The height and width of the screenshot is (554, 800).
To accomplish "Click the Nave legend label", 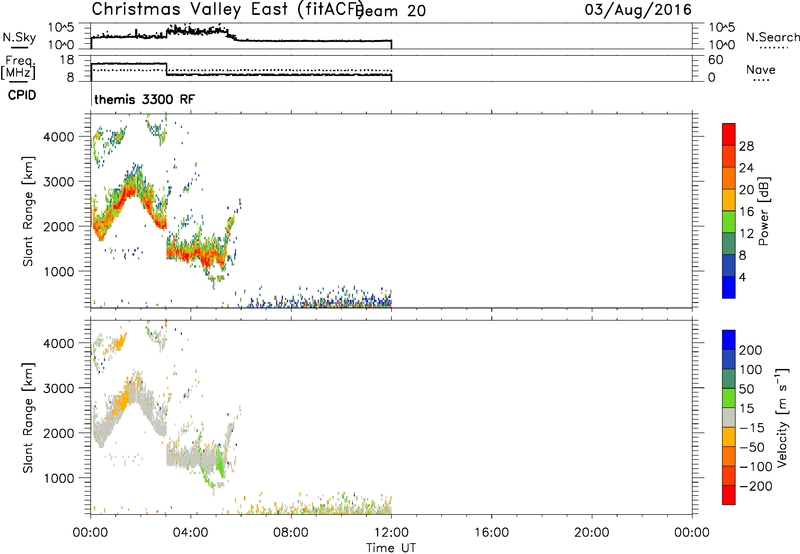I will tap(760, 70).
